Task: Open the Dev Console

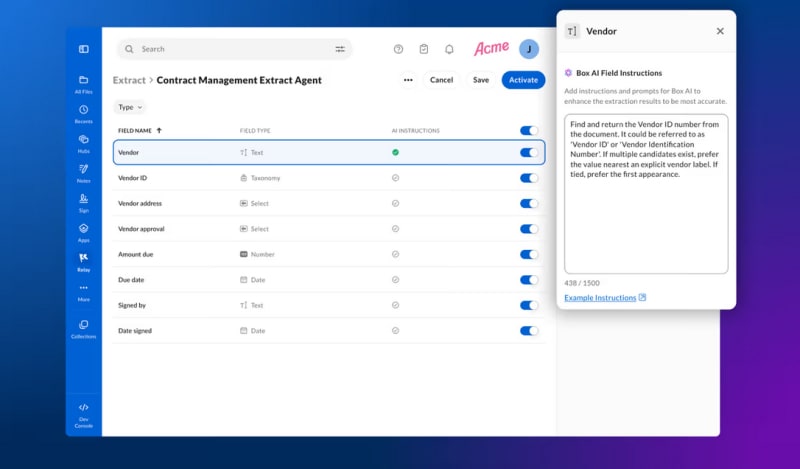Action: click(x=84, y=411)
